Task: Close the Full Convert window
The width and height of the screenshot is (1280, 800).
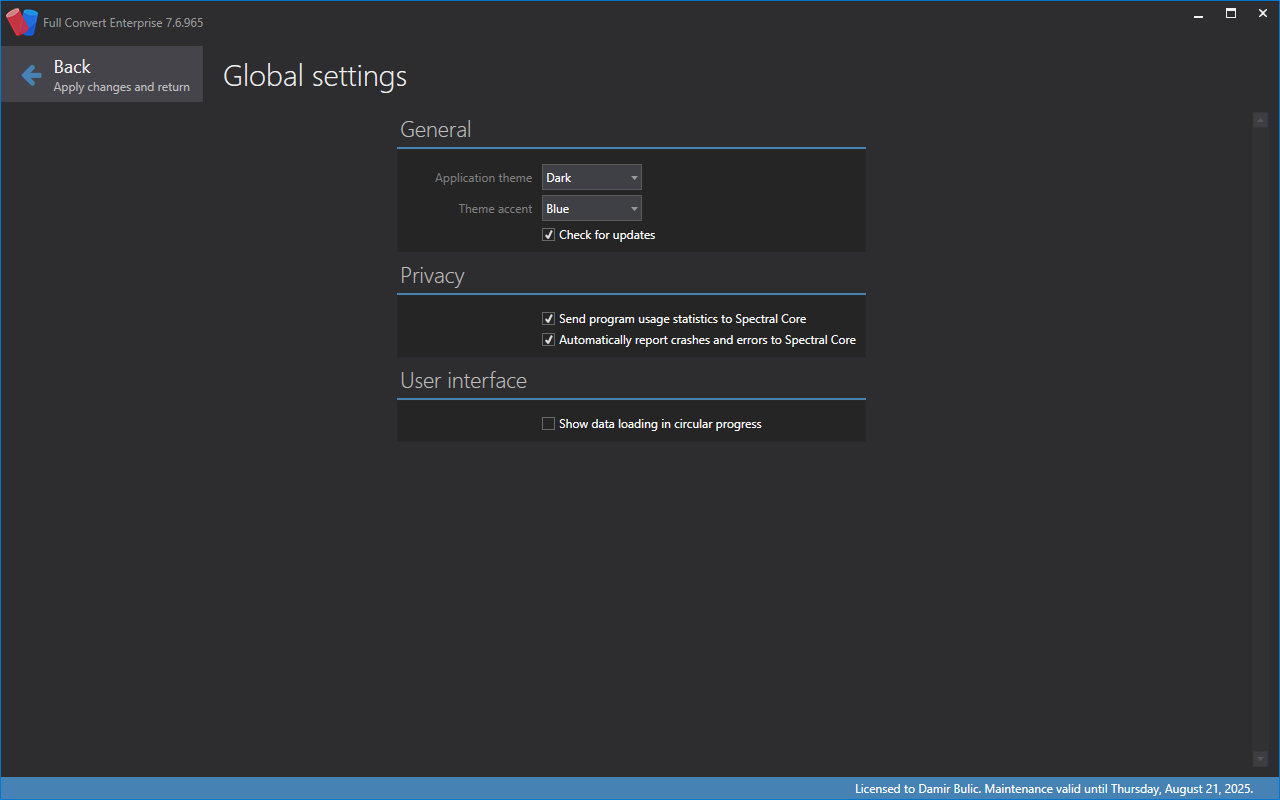Action: [x=1262, y=14]
